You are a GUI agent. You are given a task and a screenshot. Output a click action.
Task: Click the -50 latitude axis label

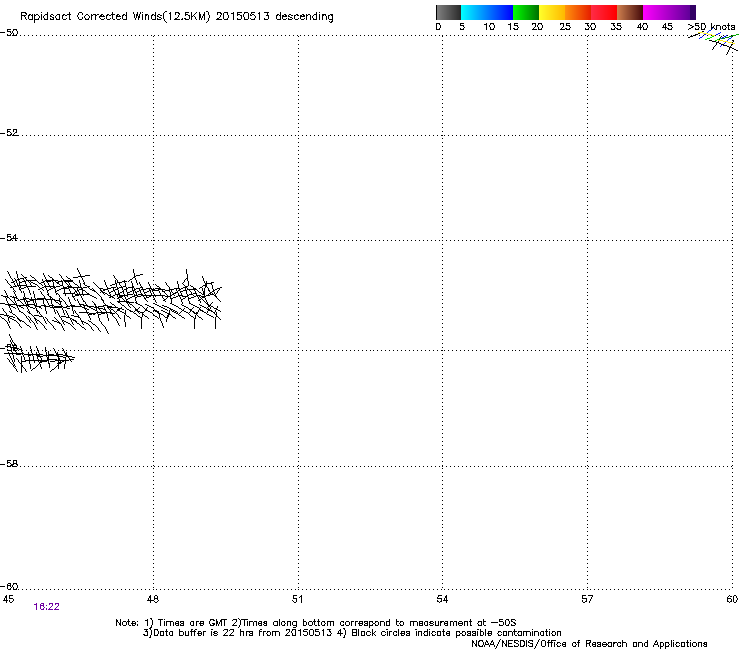point(9,33)
